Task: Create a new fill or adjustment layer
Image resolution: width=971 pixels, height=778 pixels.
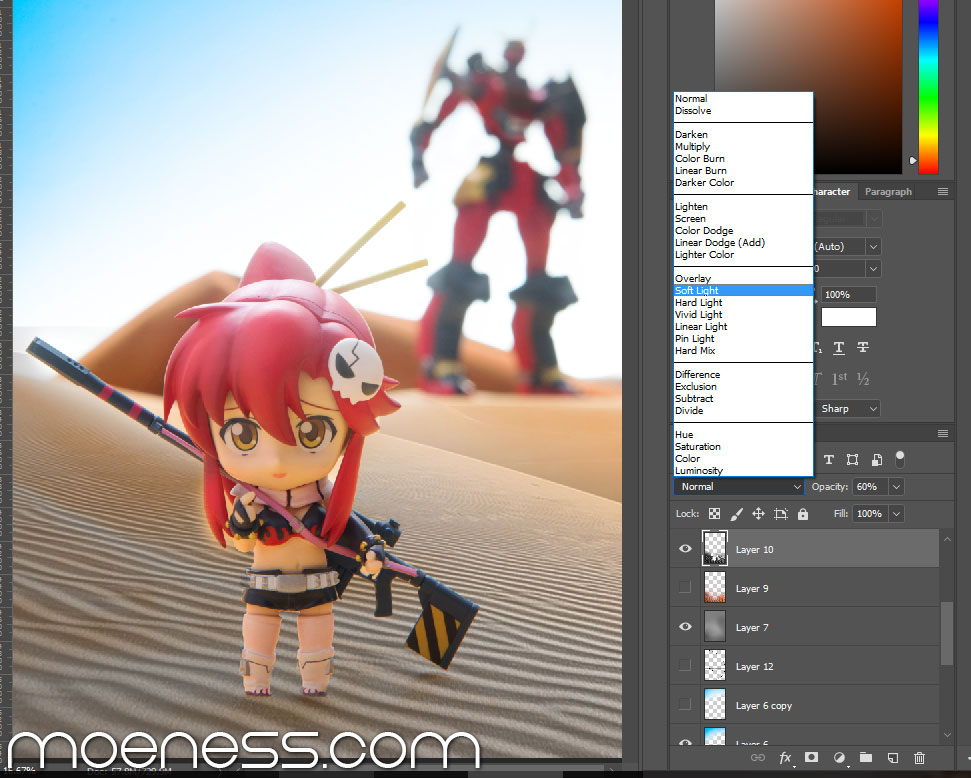Action: [839, 758]
